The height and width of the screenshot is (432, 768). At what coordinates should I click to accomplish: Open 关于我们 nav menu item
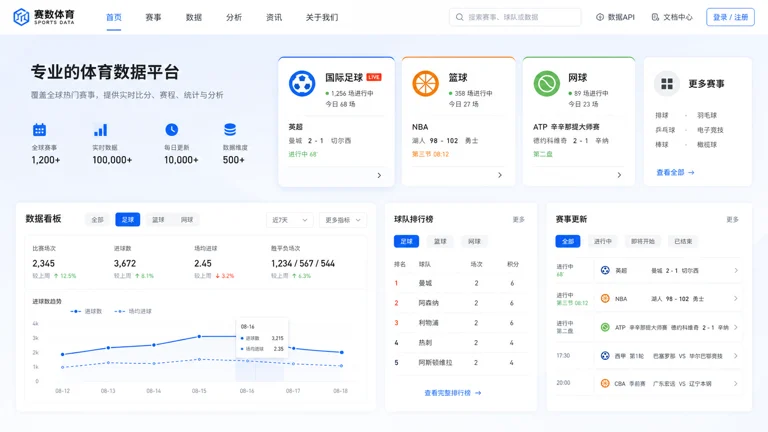click(x=322, y=17)
